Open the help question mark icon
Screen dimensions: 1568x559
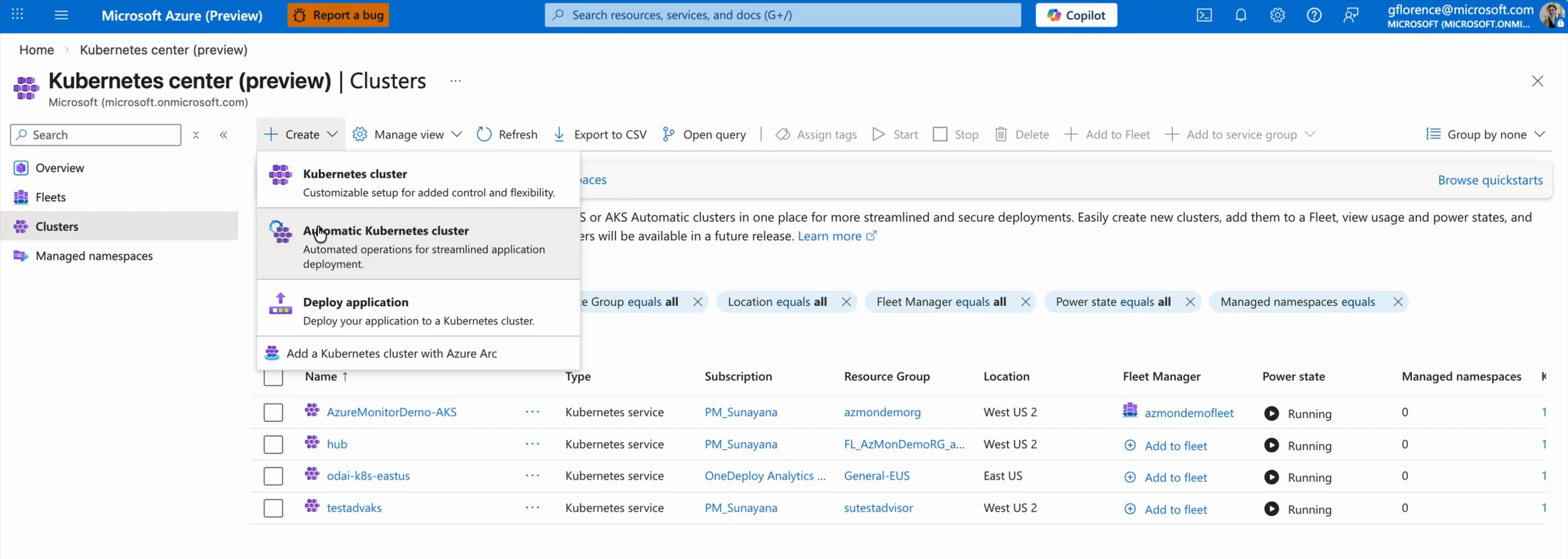pos(1314,15)
